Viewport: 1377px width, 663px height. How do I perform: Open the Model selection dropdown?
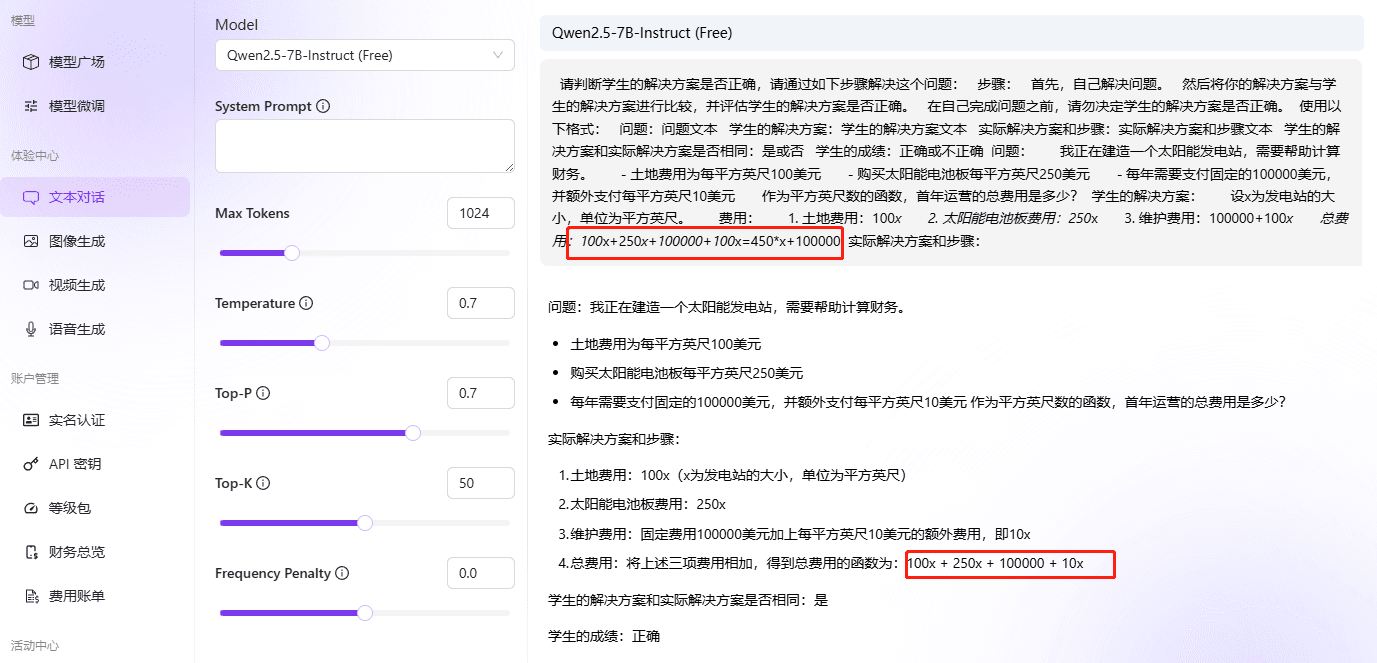(x=364, y=55)
